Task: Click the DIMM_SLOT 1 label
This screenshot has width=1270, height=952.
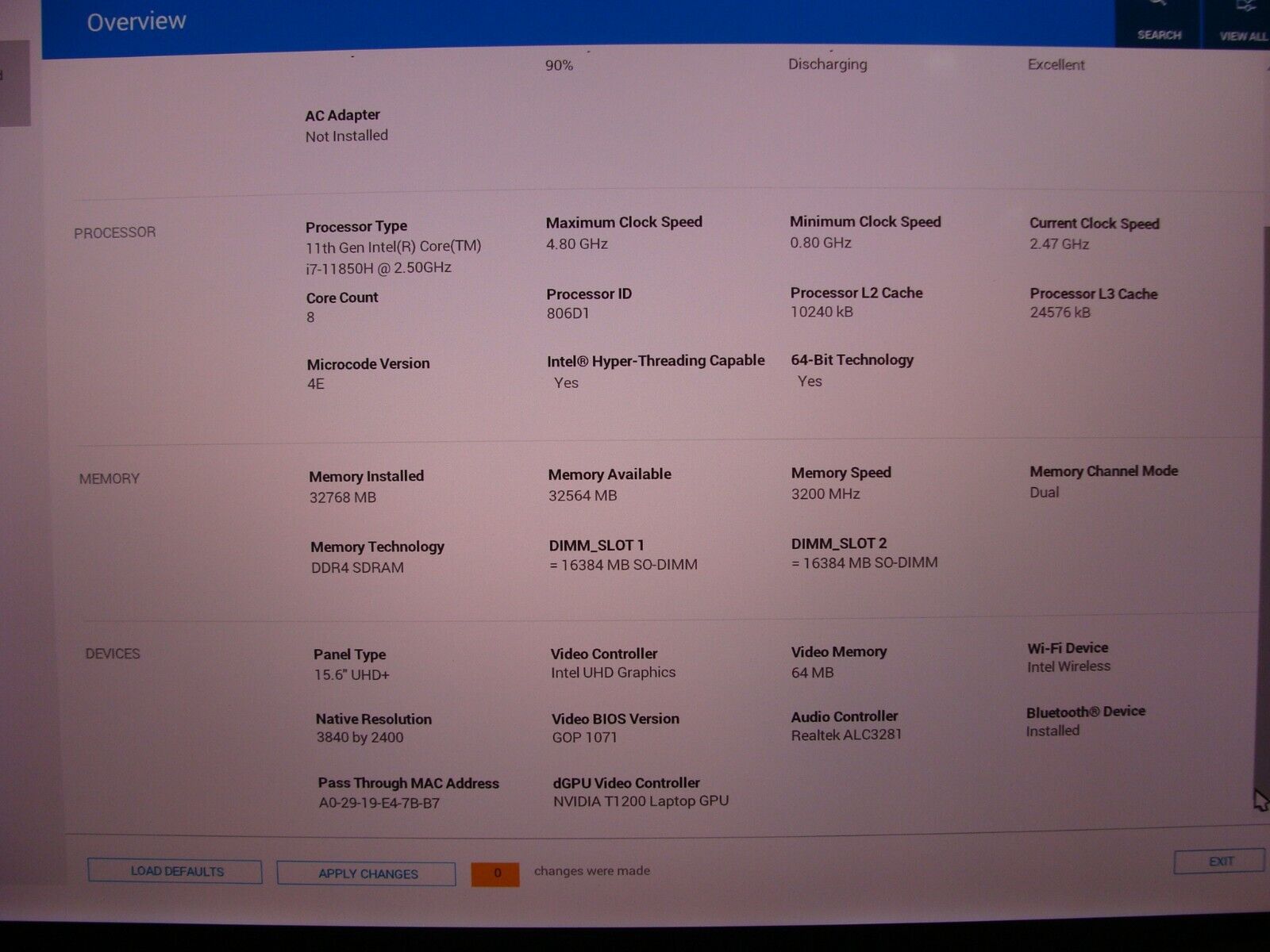Action: tap(596, 545)
